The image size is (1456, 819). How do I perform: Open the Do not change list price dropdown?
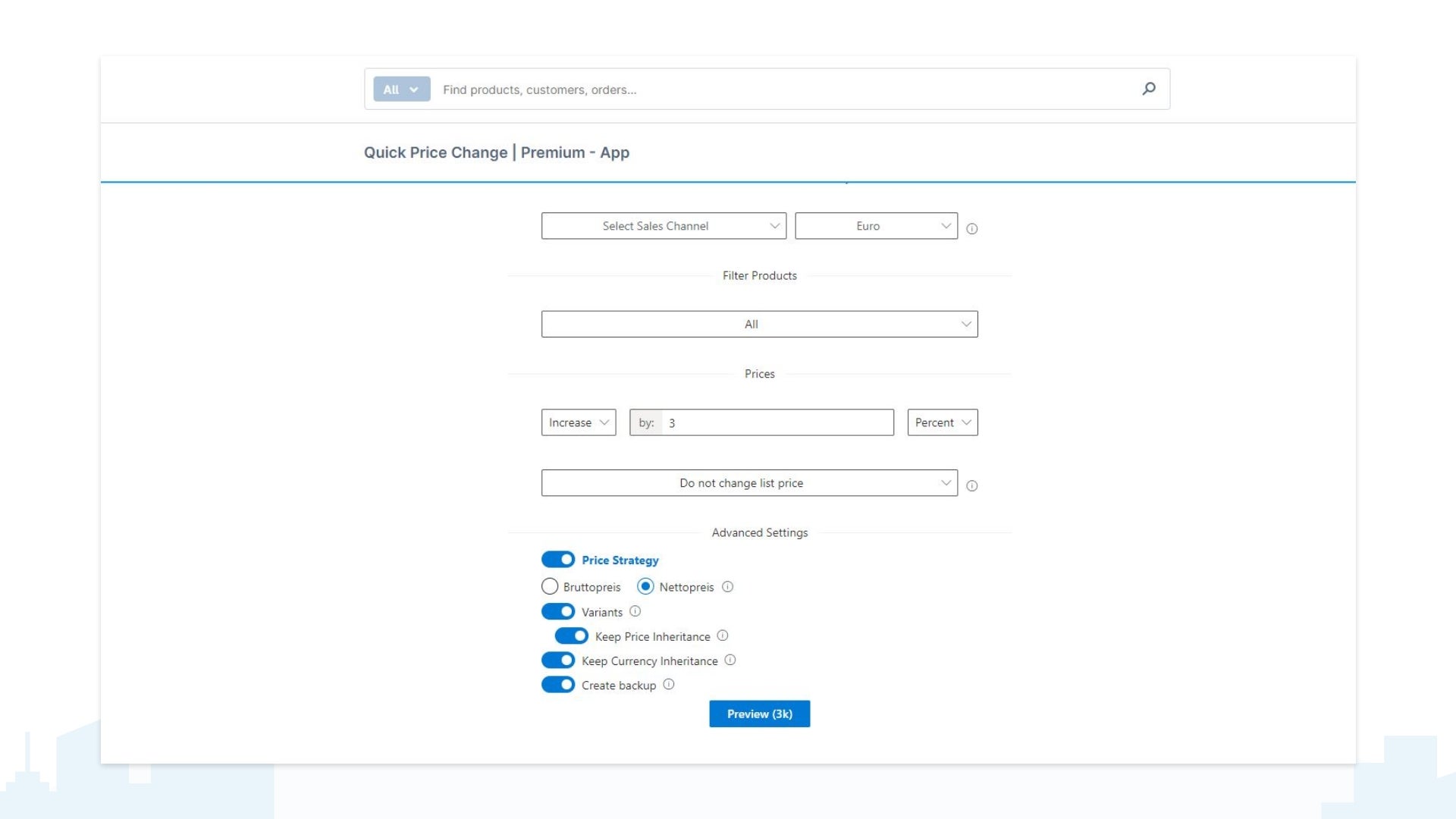747,483
